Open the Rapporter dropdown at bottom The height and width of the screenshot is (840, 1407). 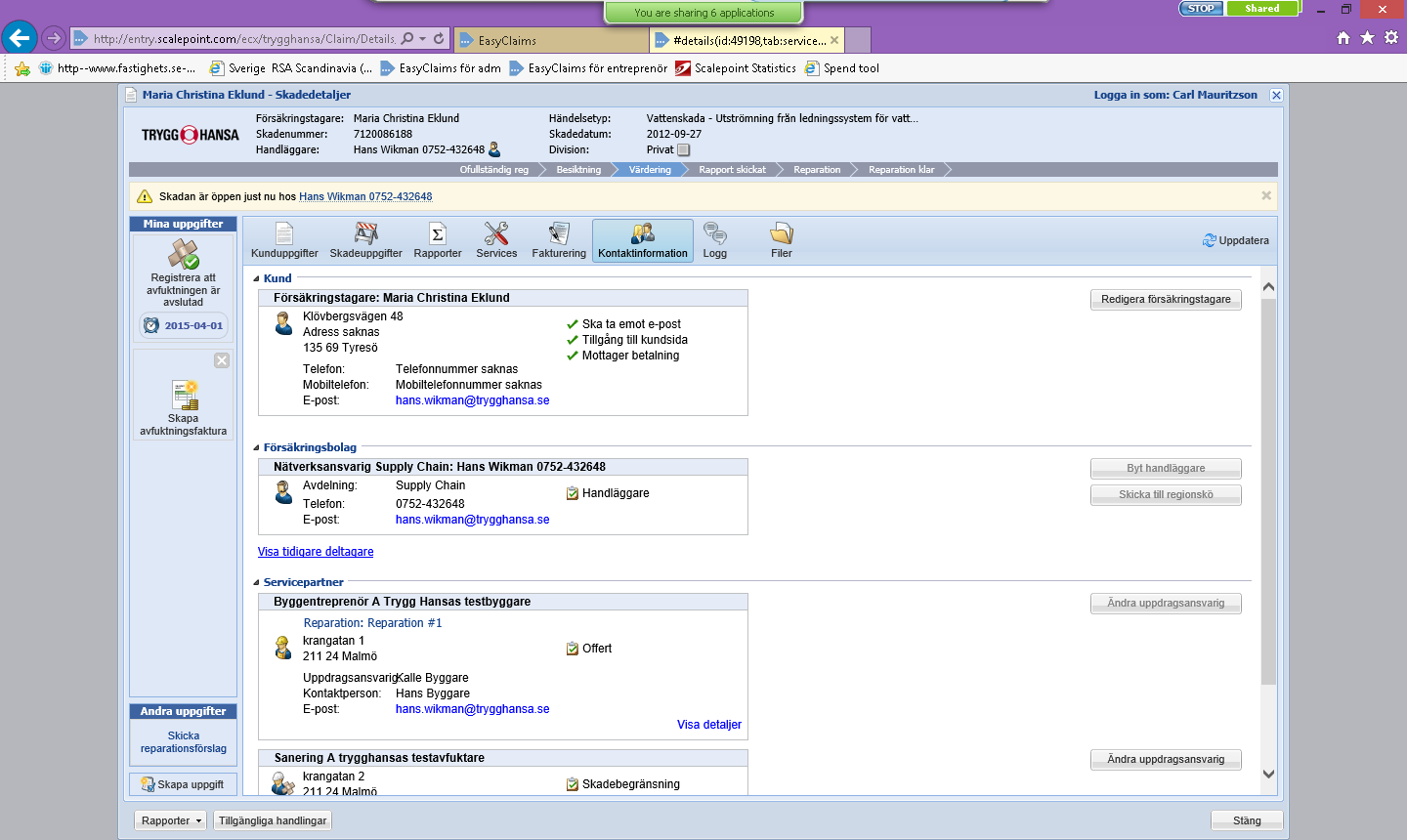coord(171,820)
